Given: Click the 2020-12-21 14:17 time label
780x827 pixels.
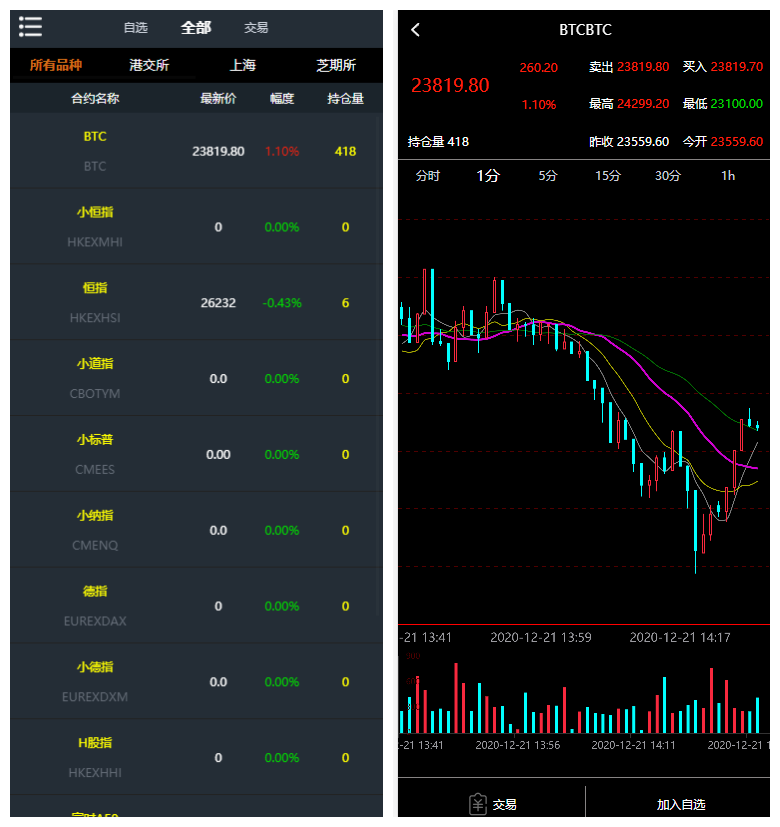Looking at the screenshot, I should (x=680, y=637).
